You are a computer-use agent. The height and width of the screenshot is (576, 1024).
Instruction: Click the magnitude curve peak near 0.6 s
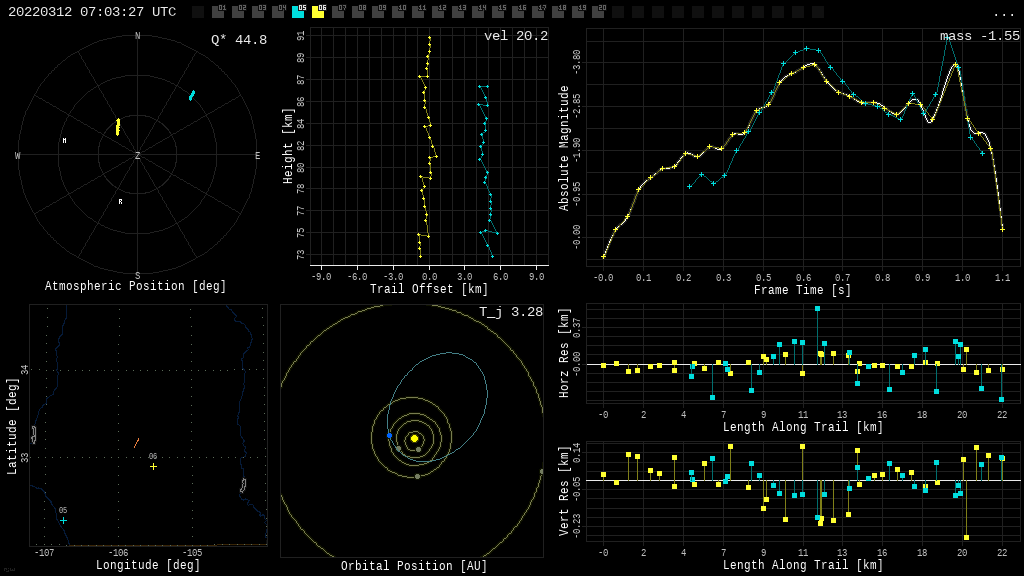pyautogui.click(x=812, y=64)
